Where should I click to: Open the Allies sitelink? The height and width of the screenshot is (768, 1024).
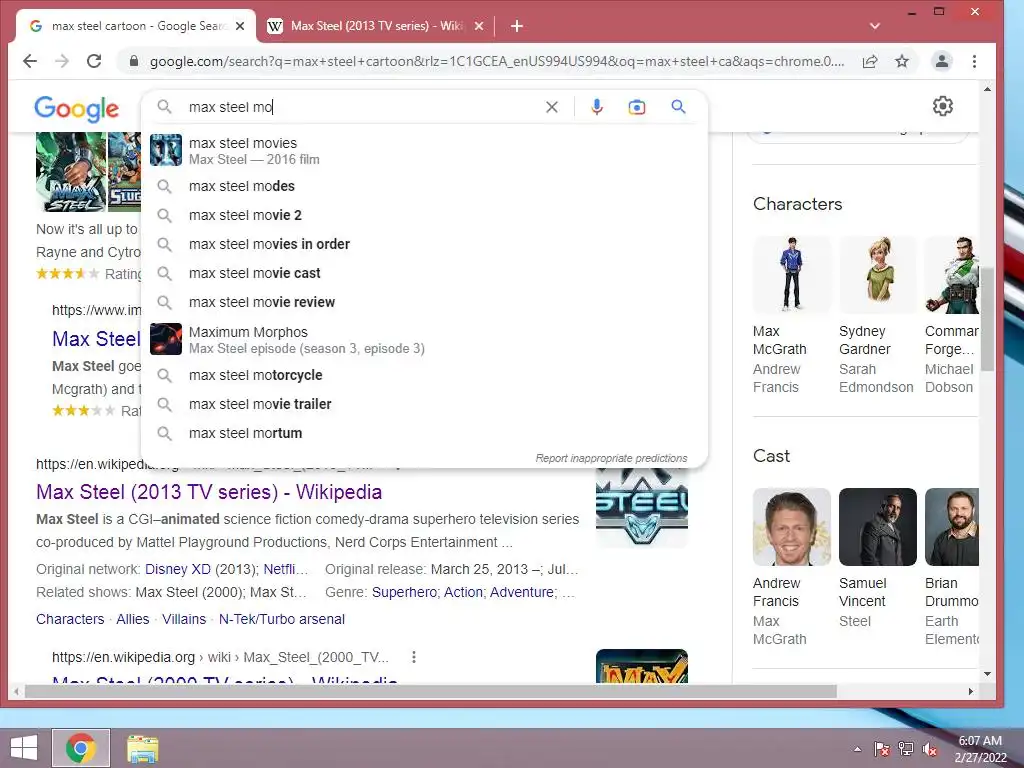pos(133,619)
